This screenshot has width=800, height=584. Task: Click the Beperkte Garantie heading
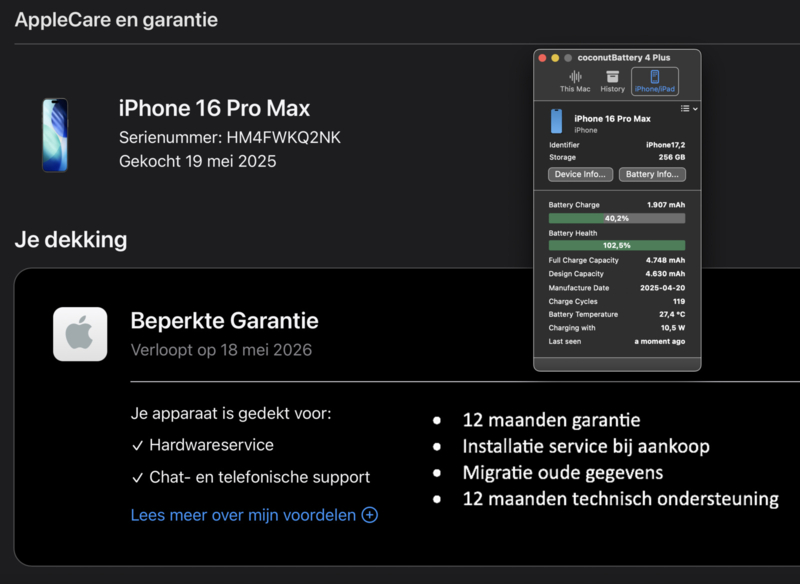(224, 321)
